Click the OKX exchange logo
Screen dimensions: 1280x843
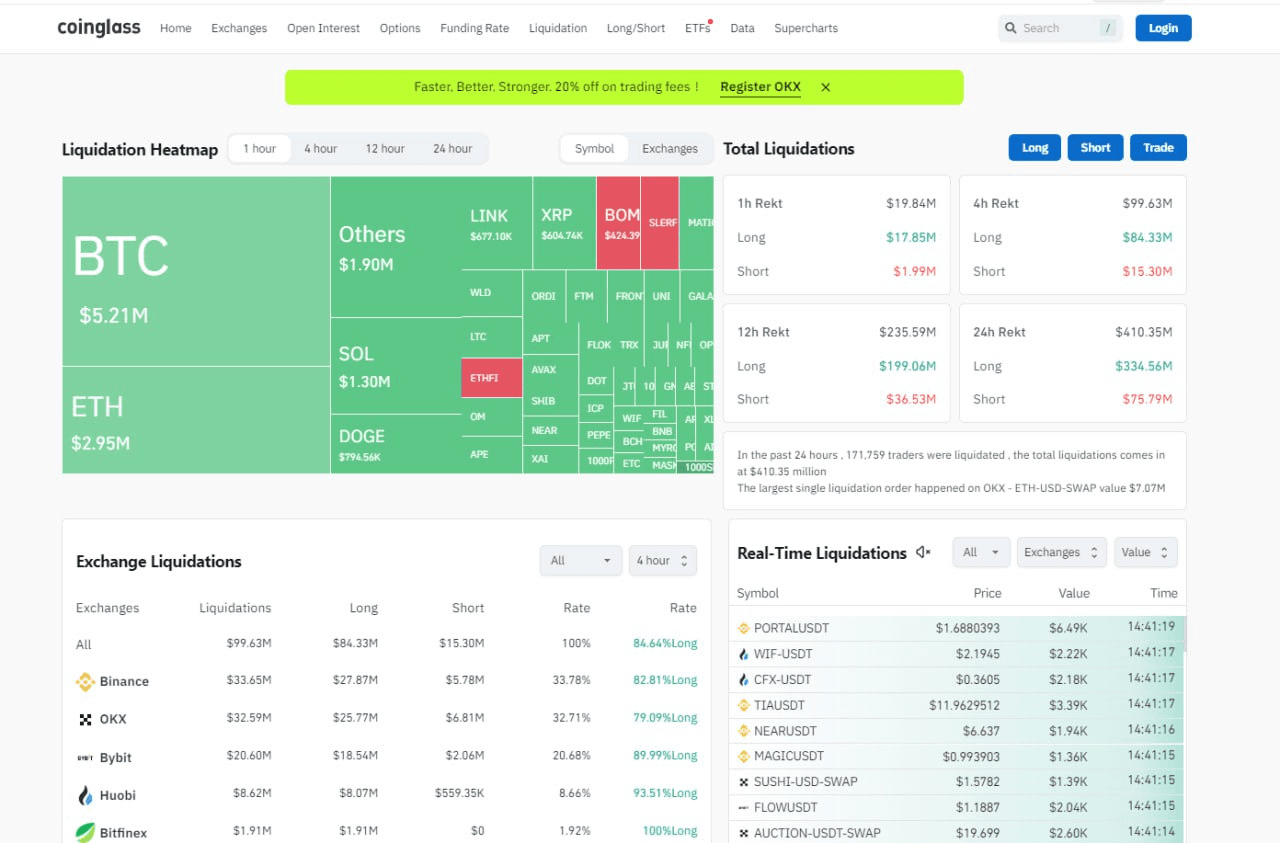85,719
